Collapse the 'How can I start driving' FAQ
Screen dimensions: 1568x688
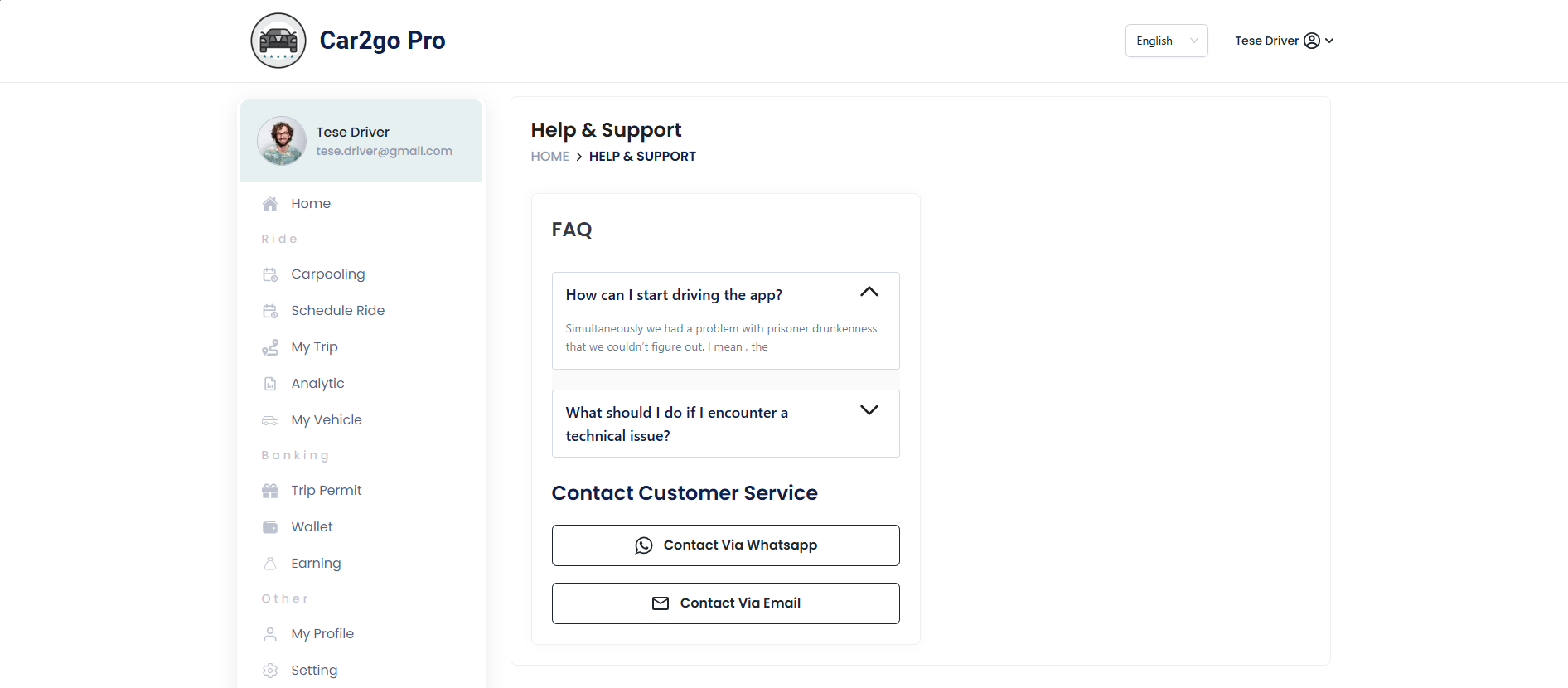869,292
